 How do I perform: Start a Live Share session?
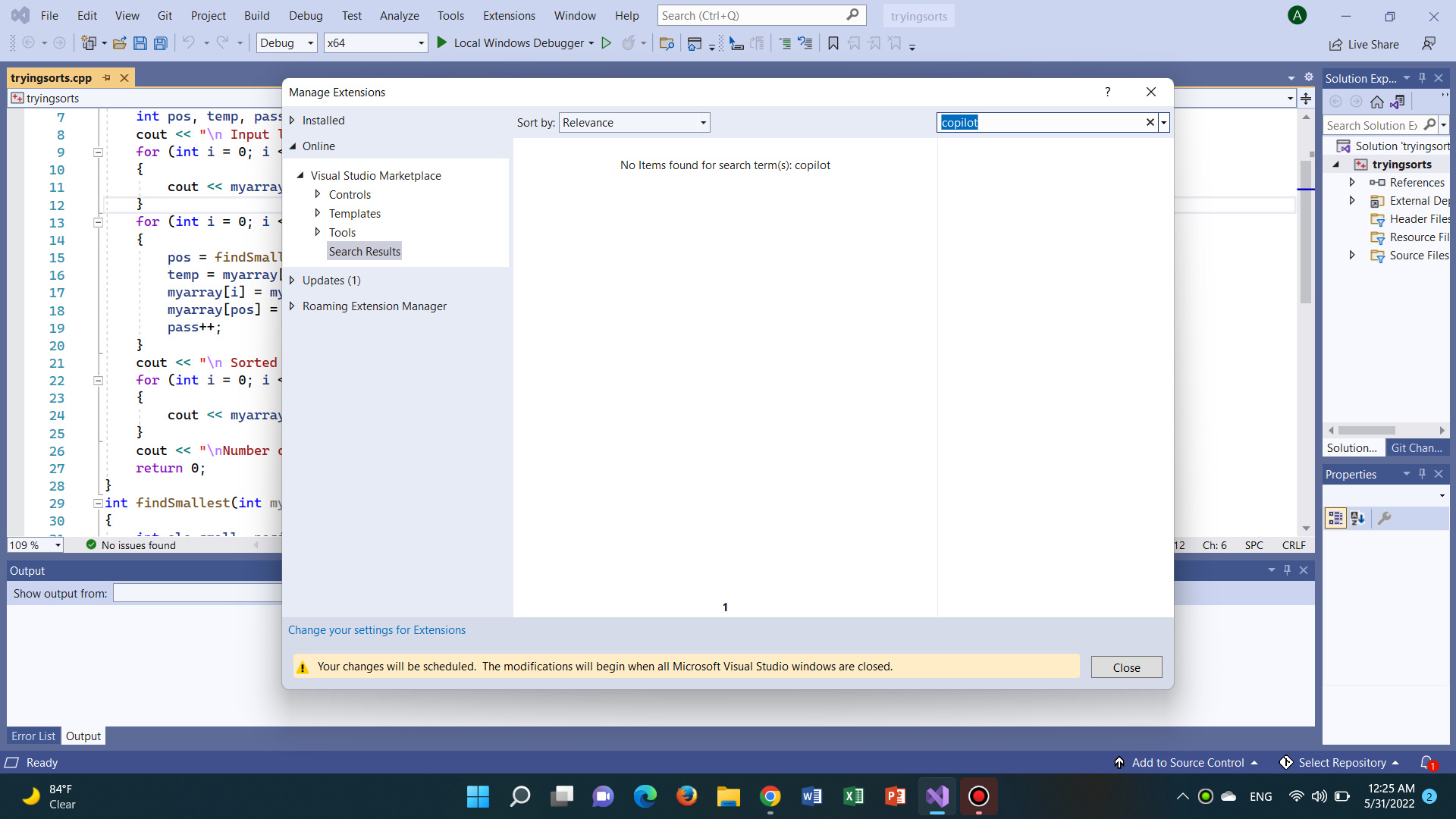[x=1363, y=45]
